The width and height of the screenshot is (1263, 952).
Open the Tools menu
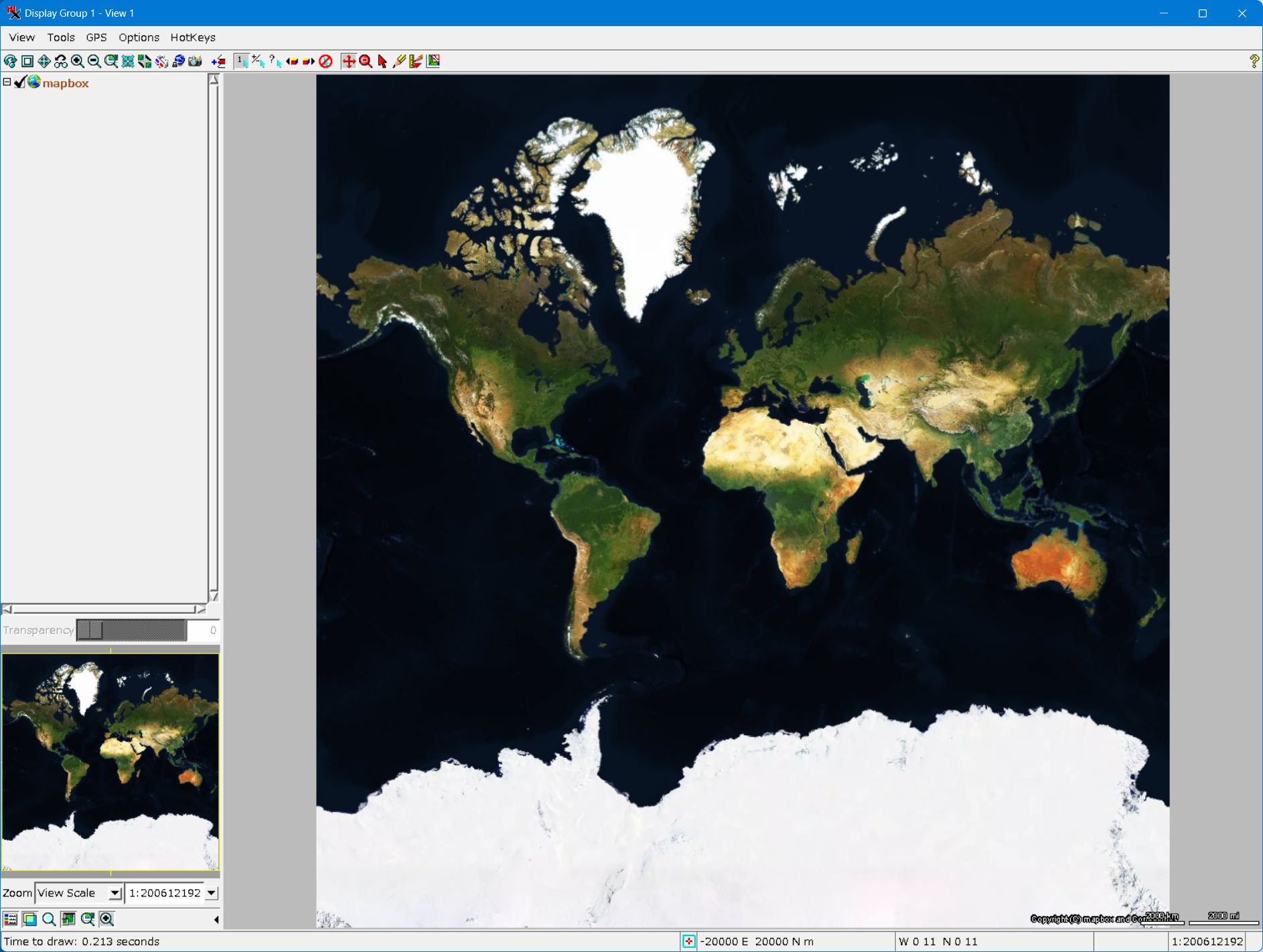(x=60, y=37)
